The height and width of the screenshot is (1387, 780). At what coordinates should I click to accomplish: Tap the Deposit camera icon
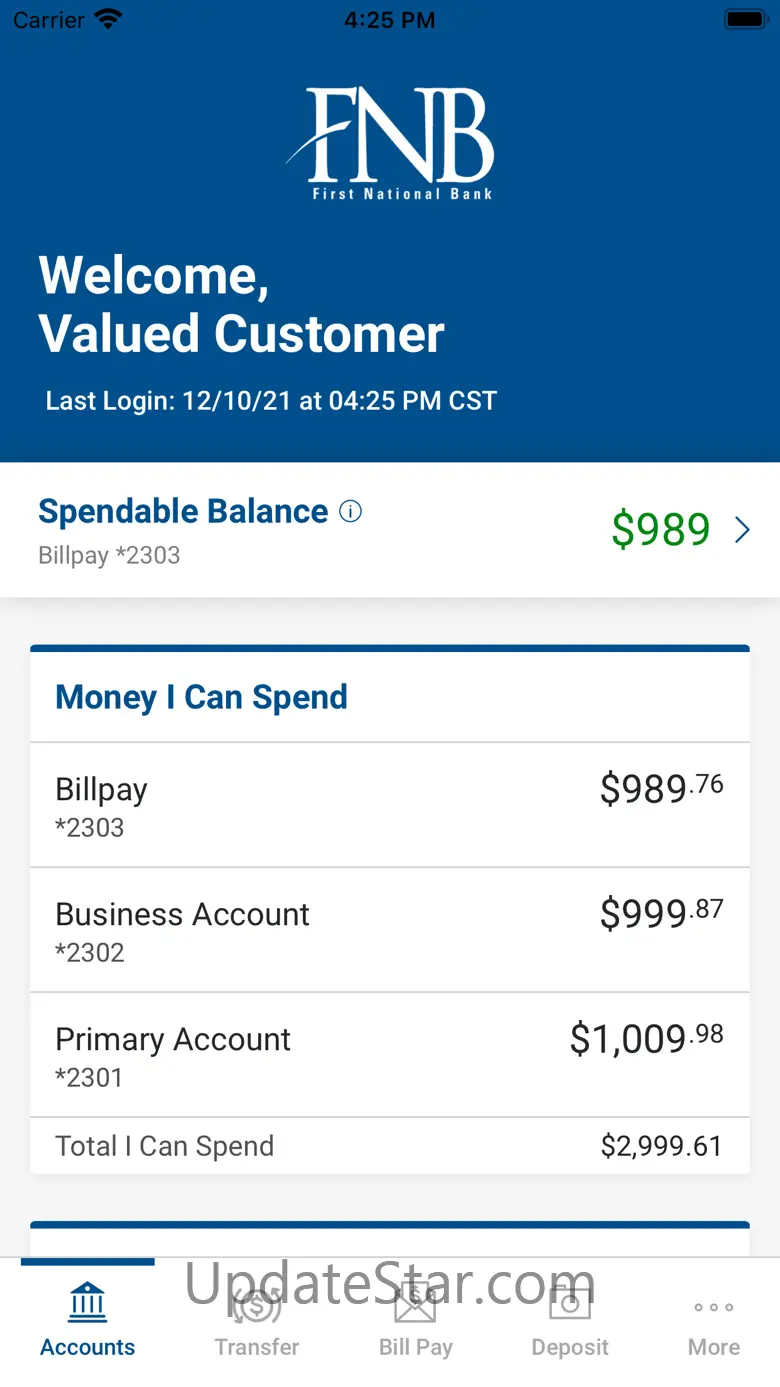tap(570, 1303)
